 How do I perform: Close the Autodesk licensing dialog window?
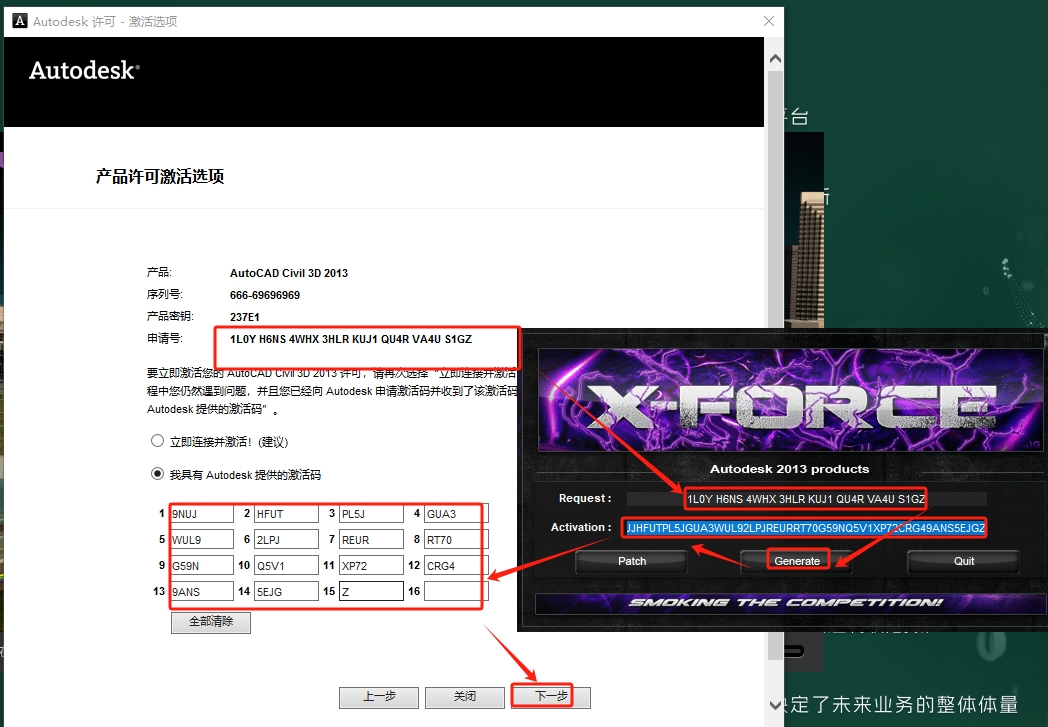click(769, 21)
